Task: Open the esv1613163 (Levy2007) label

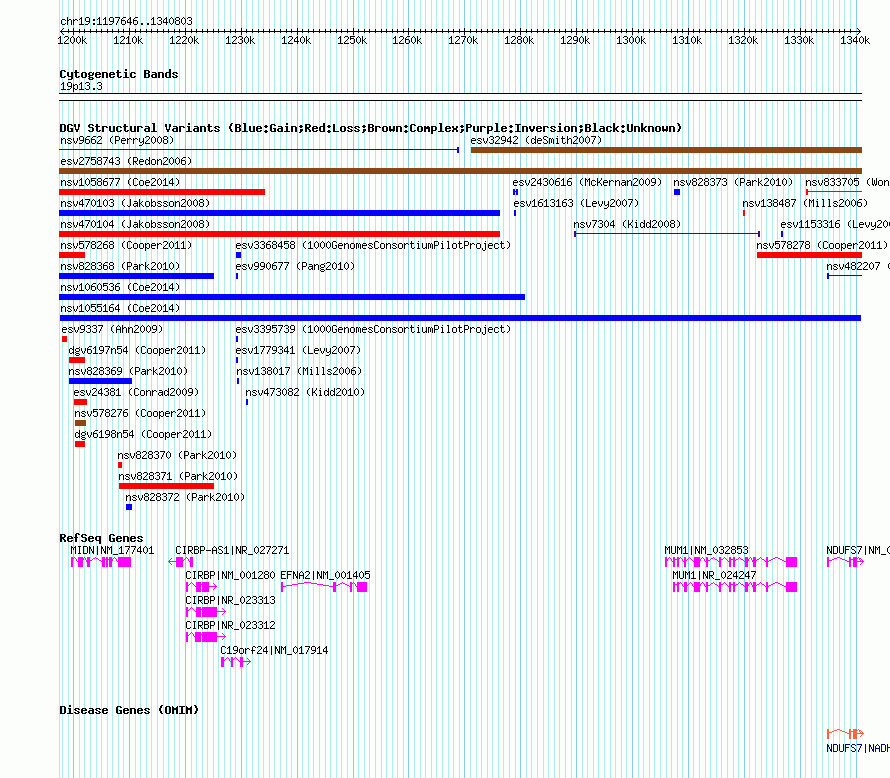Action: (576, 203)
